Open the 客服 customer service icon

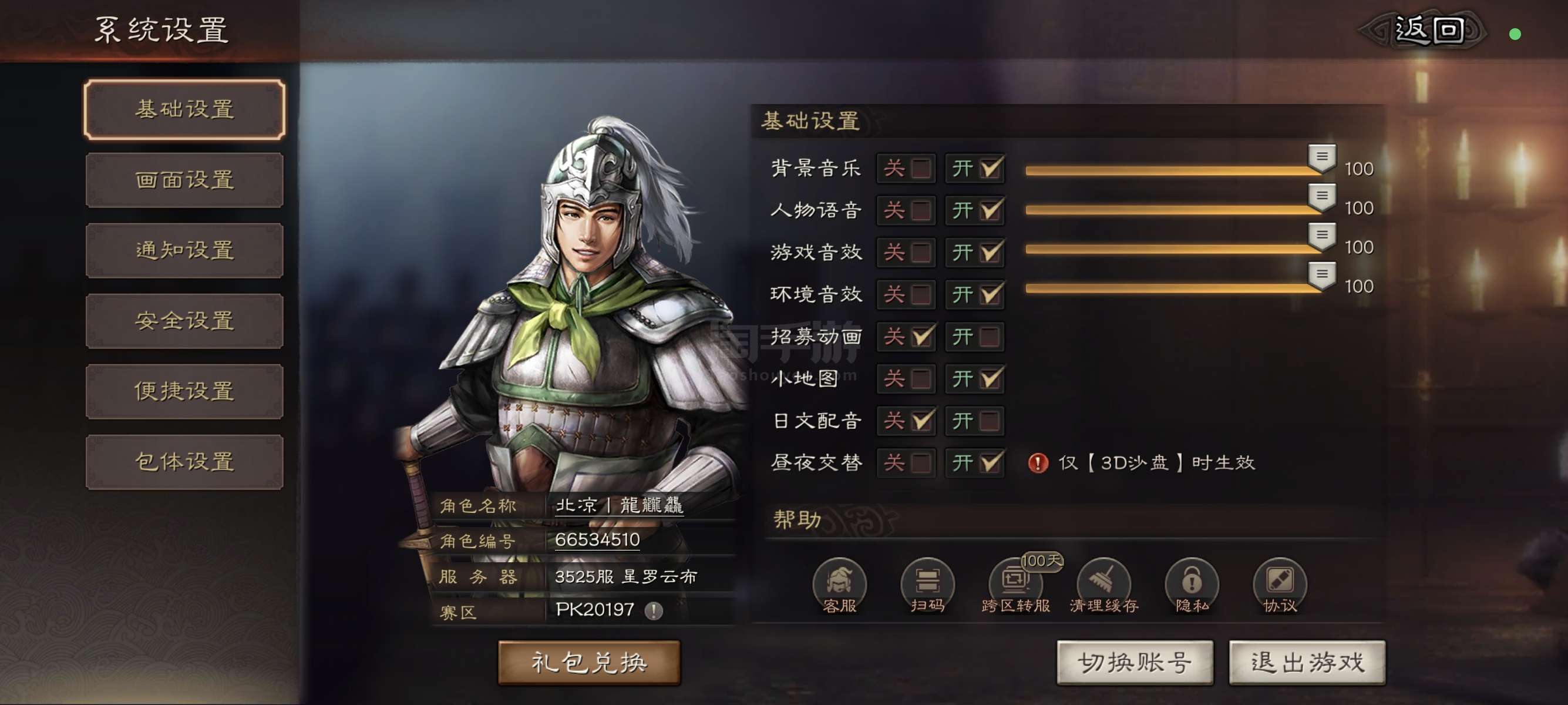click(839, 583)
